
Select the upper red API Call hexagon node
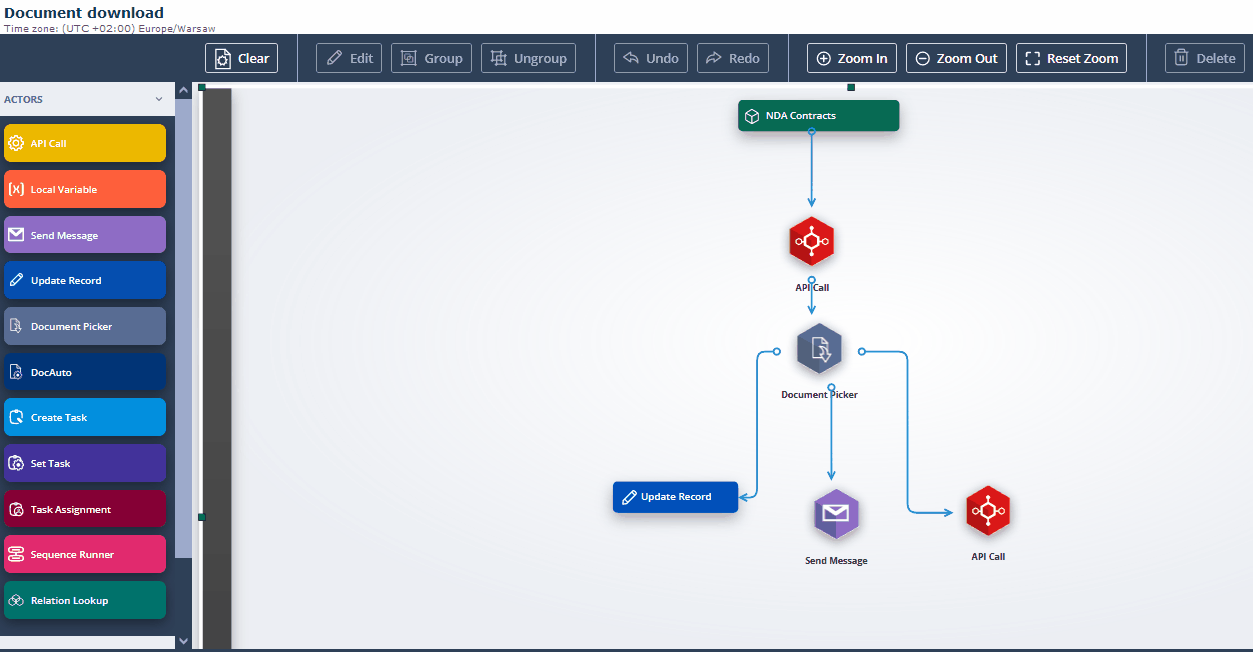pyautogui.click(x=811, y=241)
